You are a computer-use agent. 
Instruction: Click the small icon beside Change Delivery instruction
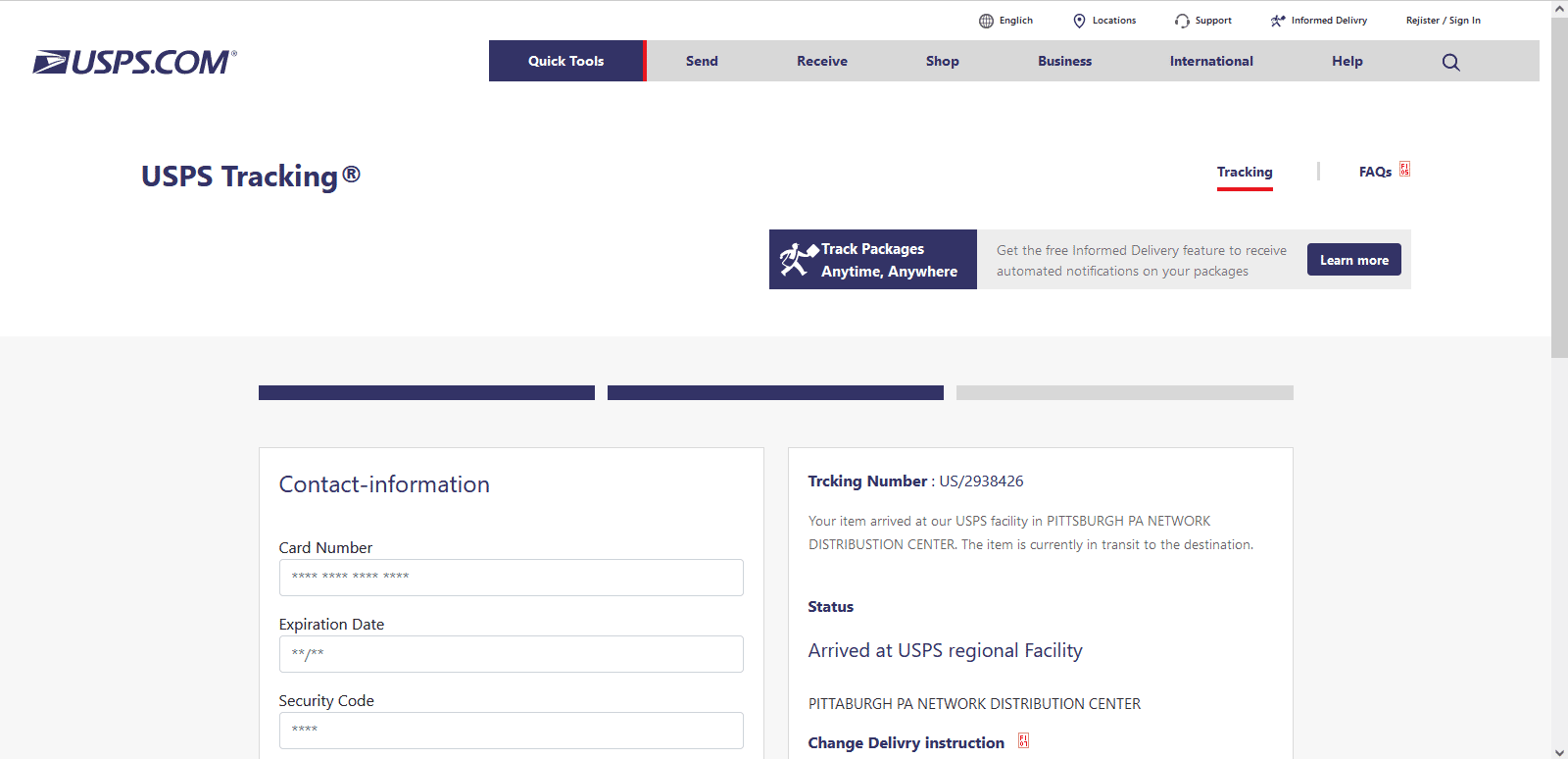click(x=1023, y=740)
